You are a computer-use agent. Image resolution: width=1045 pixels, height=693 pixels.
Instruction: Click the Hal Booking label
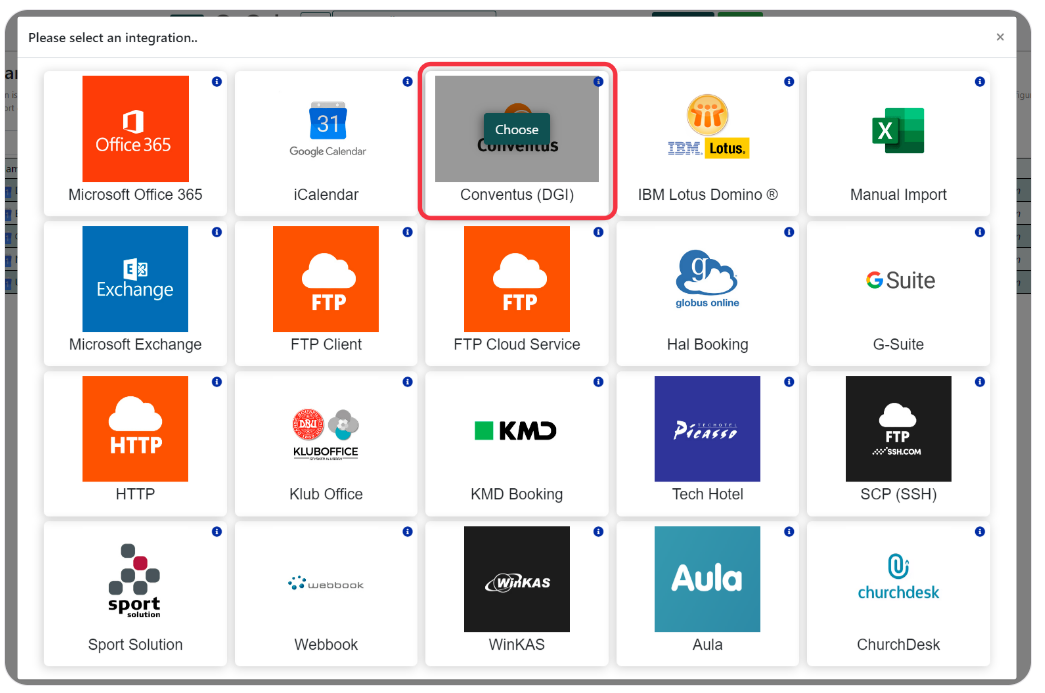[x=708, y=345]
